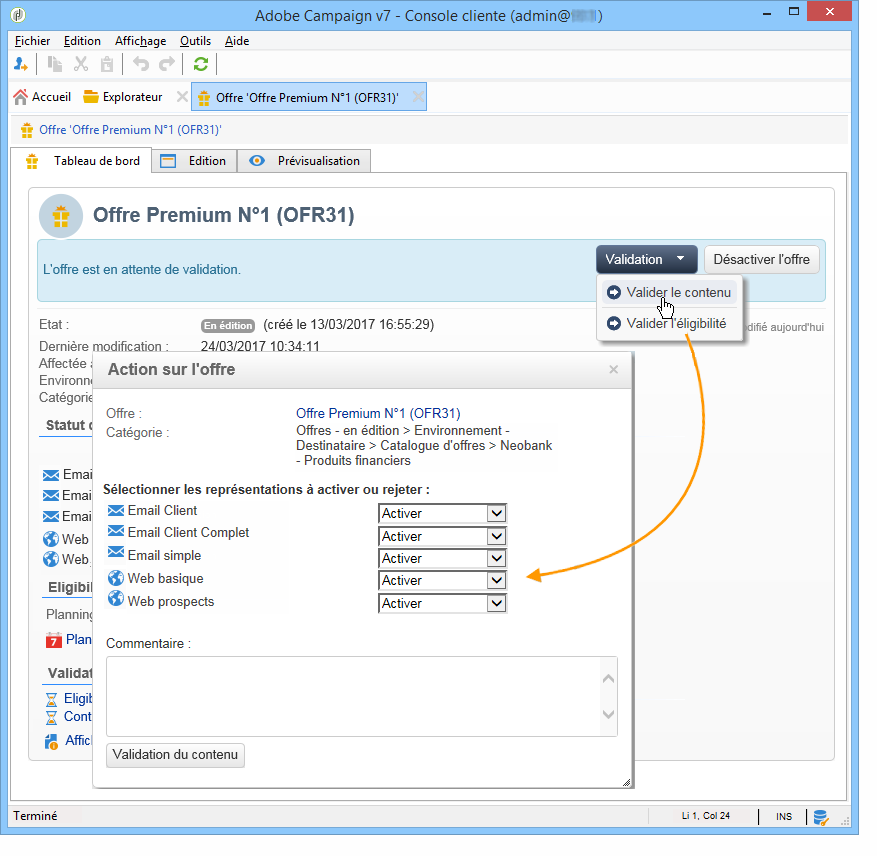Screen dimensions: 877x856
Task: Click the Accueil home icon
Action: click(x=21, y=97)
